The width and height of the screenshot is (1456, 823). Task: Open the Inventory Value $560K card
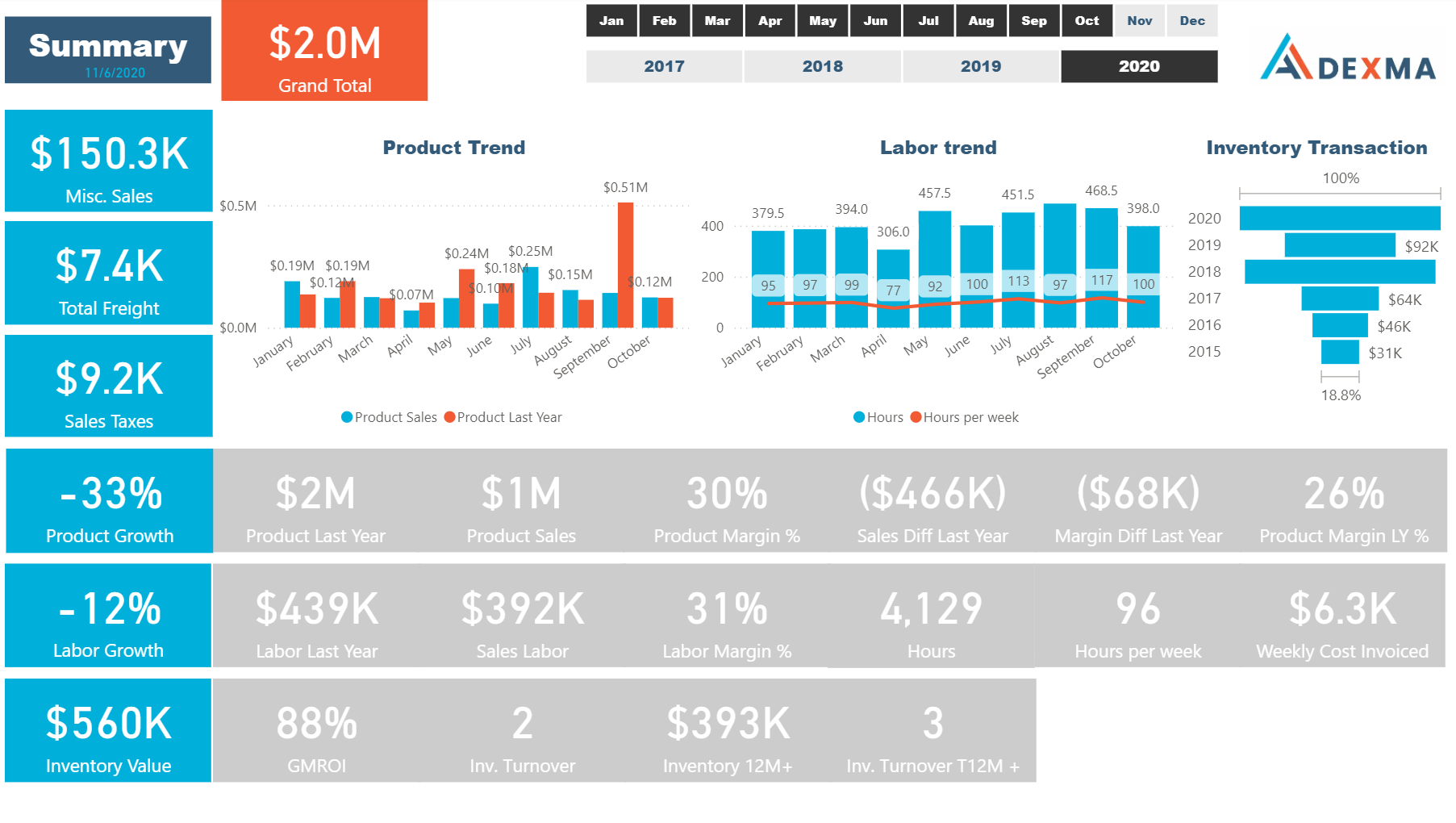point(108,730)
